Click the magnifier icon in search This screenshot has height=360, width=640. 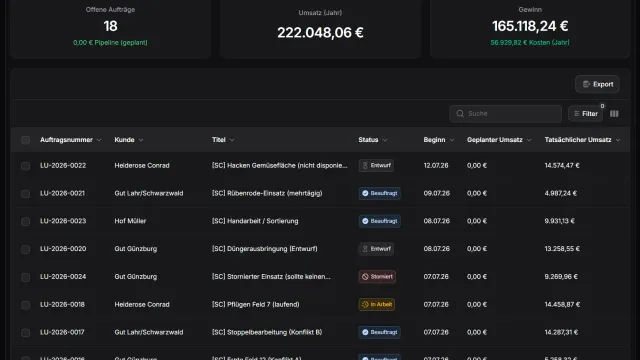[460, 113]
